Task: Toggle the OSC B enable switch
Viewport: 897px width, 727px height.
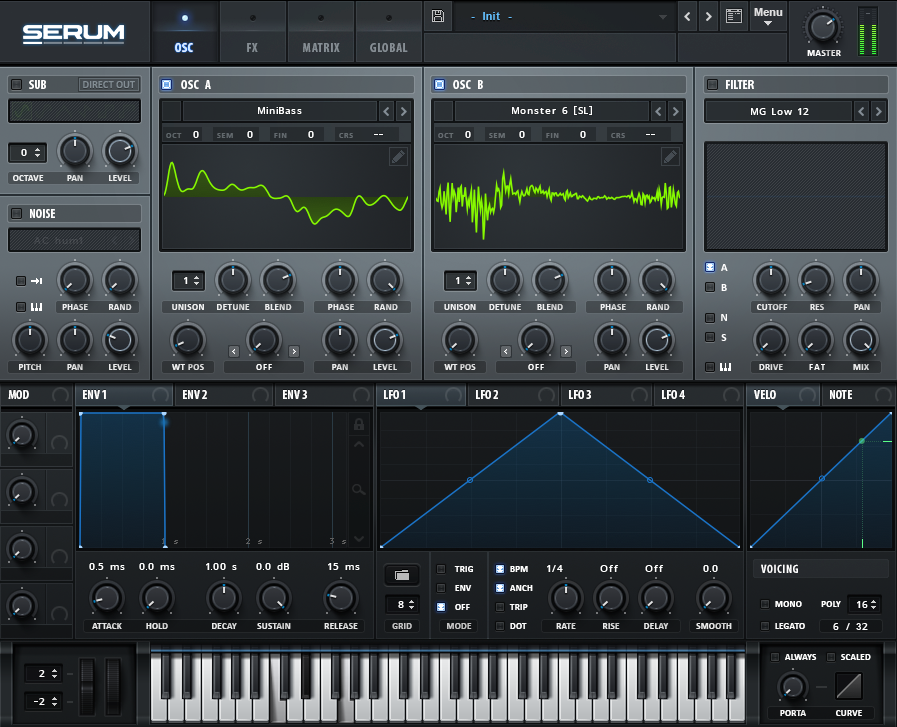Action: [x=439, y=85]
